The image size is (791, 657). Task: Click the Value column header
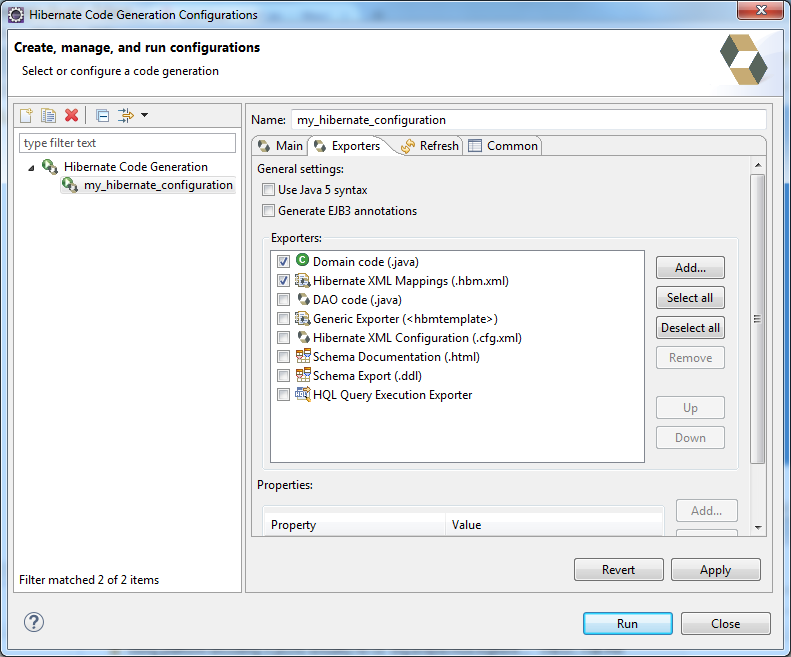[x=554, y=525]
